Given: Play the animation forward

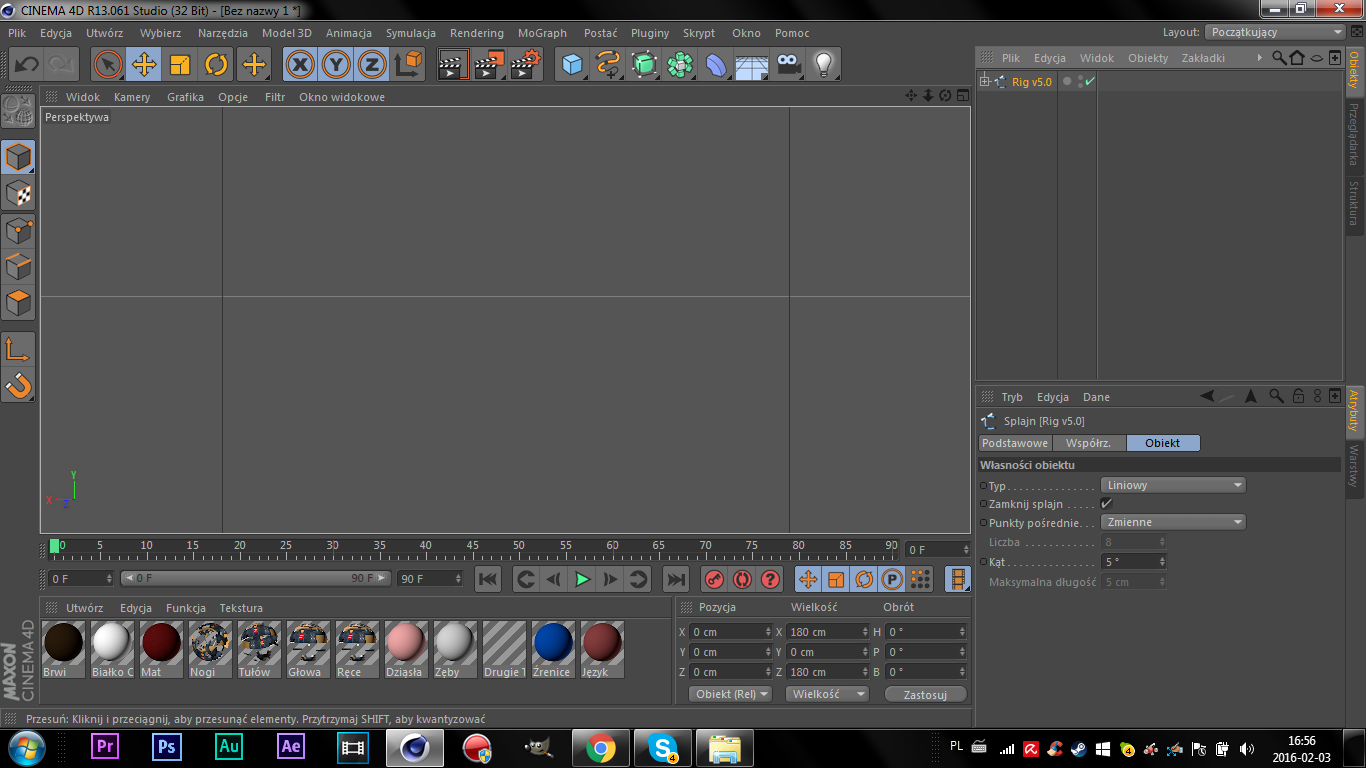Looking at the screenshot, I should click(x=582, y=579).
